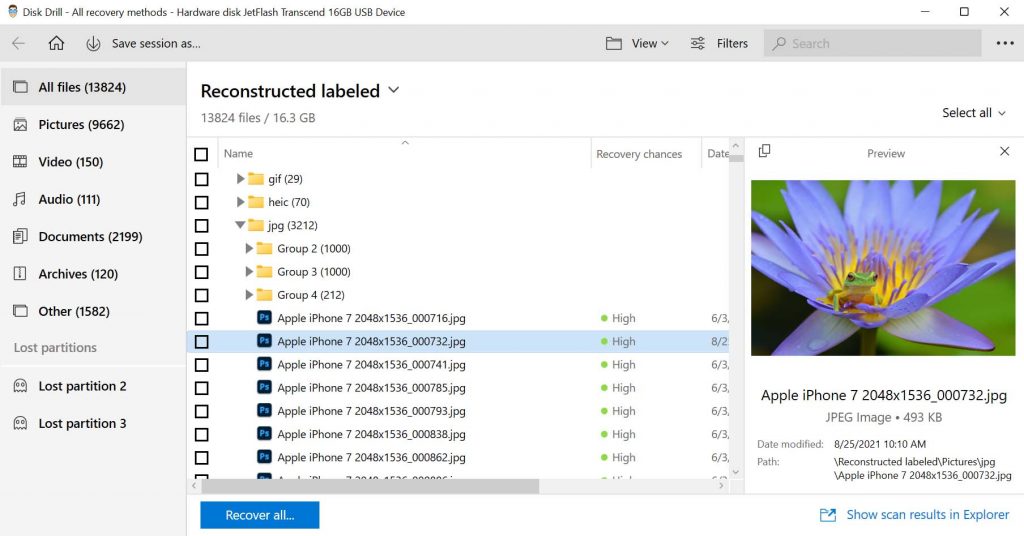
Task: Check the box for the gif folder
Action: [201, 179]
